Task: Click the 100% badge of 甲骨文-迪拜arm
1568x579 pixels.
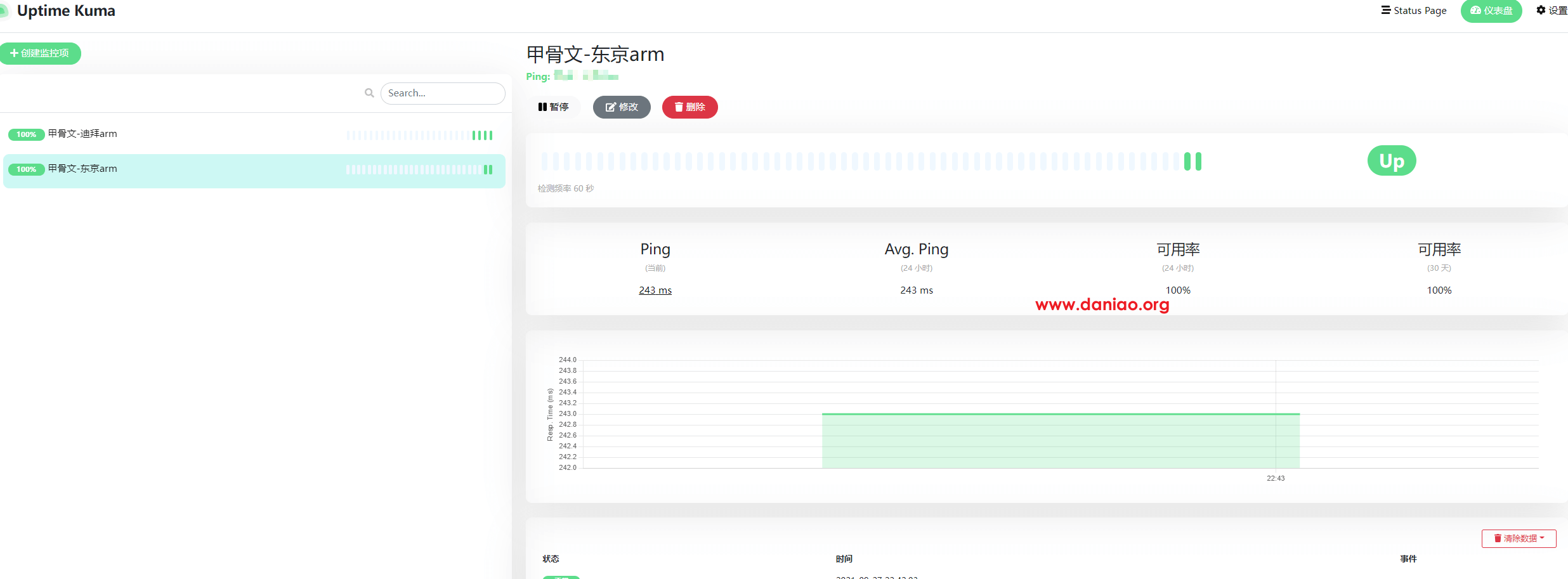Action: (x=26, y=134)
